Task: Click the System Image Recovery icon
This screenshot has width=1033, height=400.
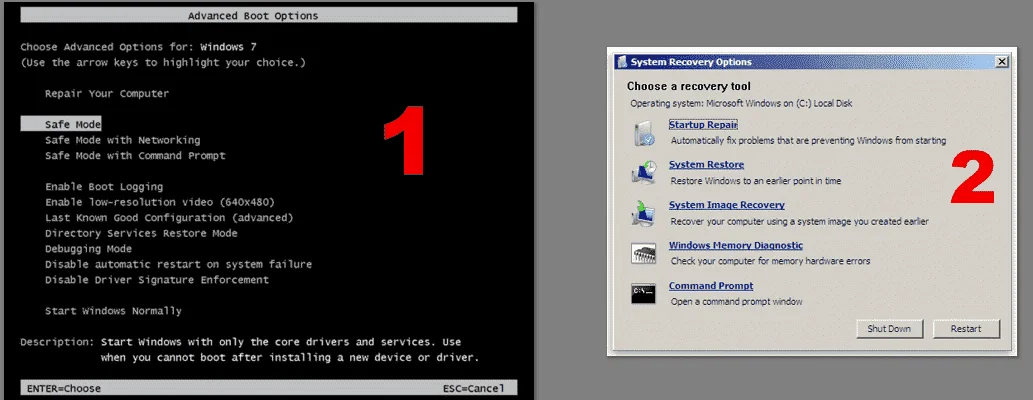Action: [643, 213]
